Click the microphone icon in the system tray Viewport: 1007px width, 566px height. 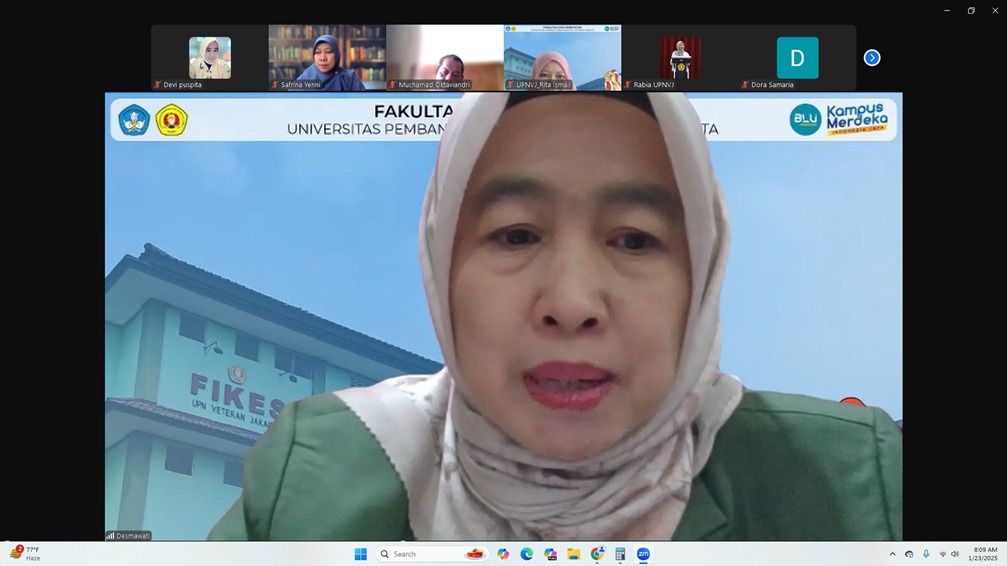(926, 554)
